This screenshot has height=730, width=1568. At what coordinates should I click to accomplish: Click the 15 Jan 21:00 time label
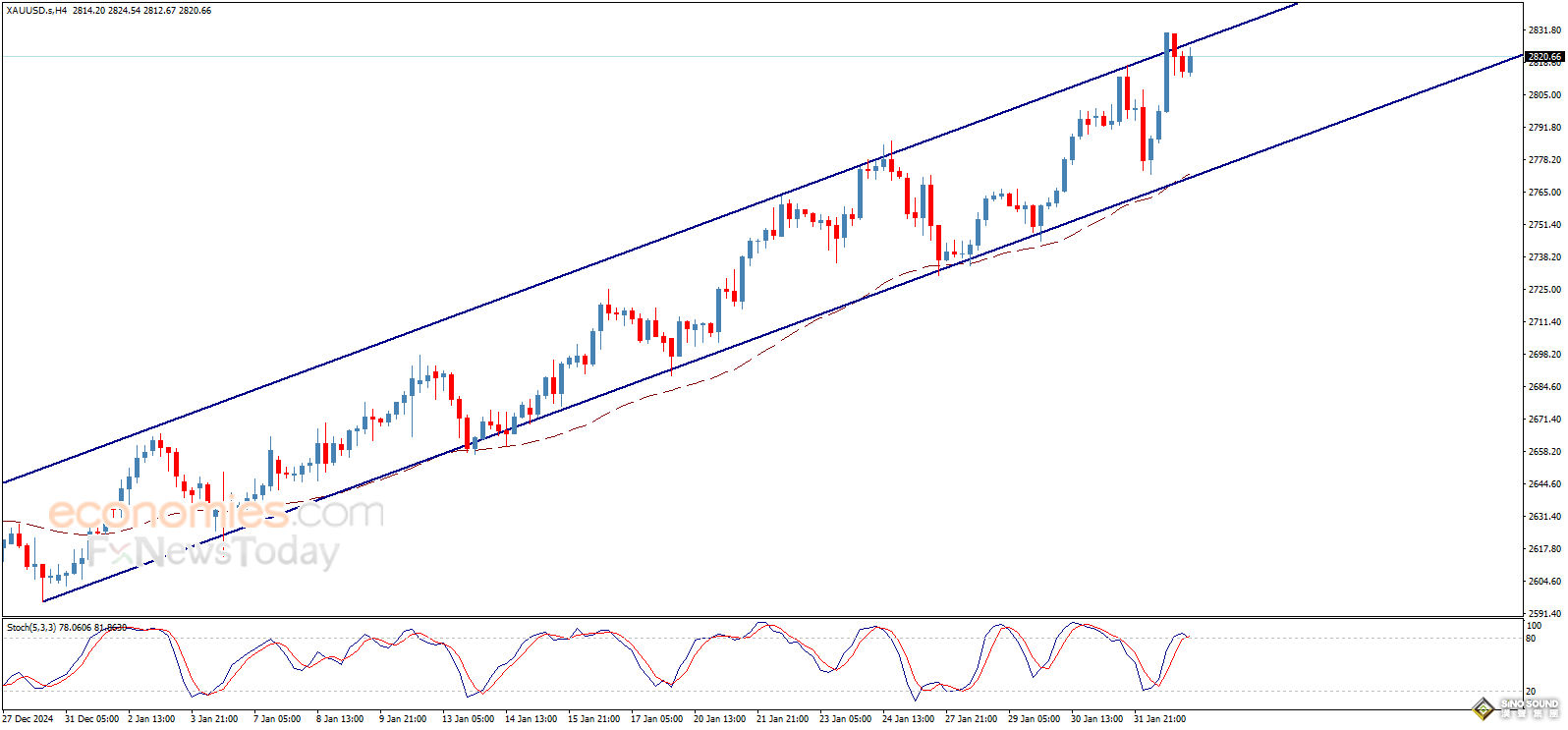[593, 719]
